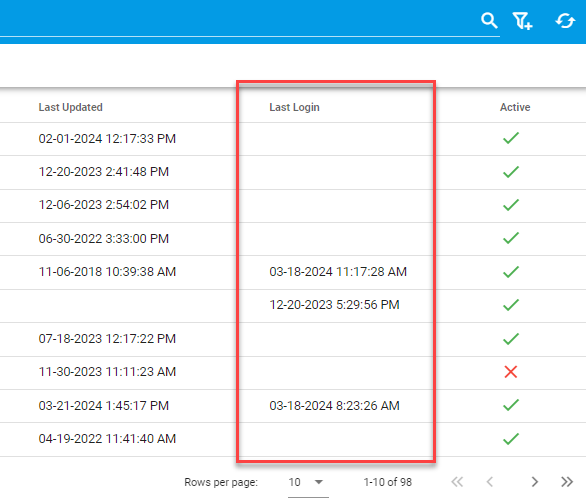The width and height of the screenshot is (586, 499).
Task: Add a filter using the funnel-plus icon
Action: [522, 21]
